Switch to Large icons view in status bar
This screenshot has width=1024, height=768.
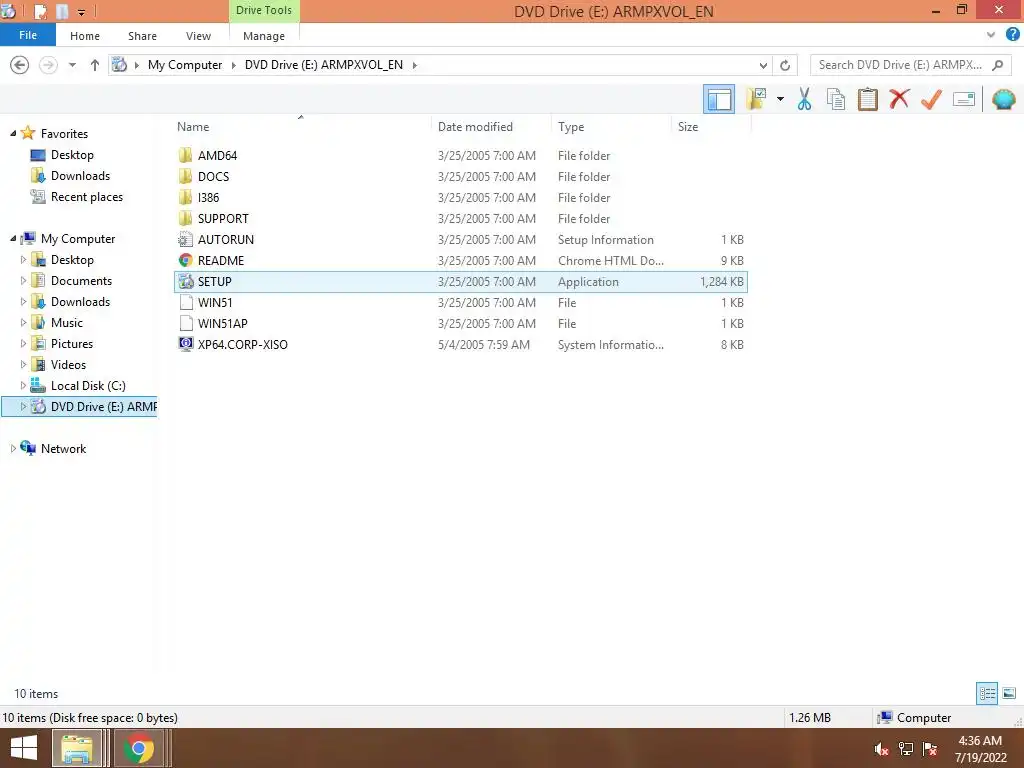coord(1009,693)
